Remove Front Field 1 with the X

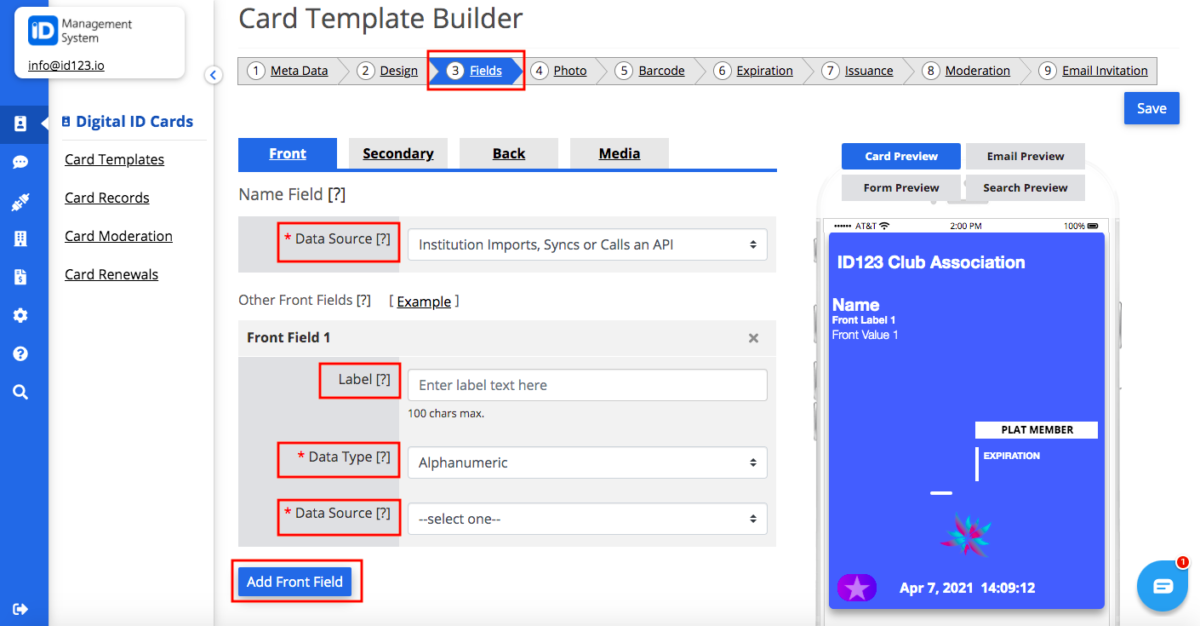[x=754, y=338]
